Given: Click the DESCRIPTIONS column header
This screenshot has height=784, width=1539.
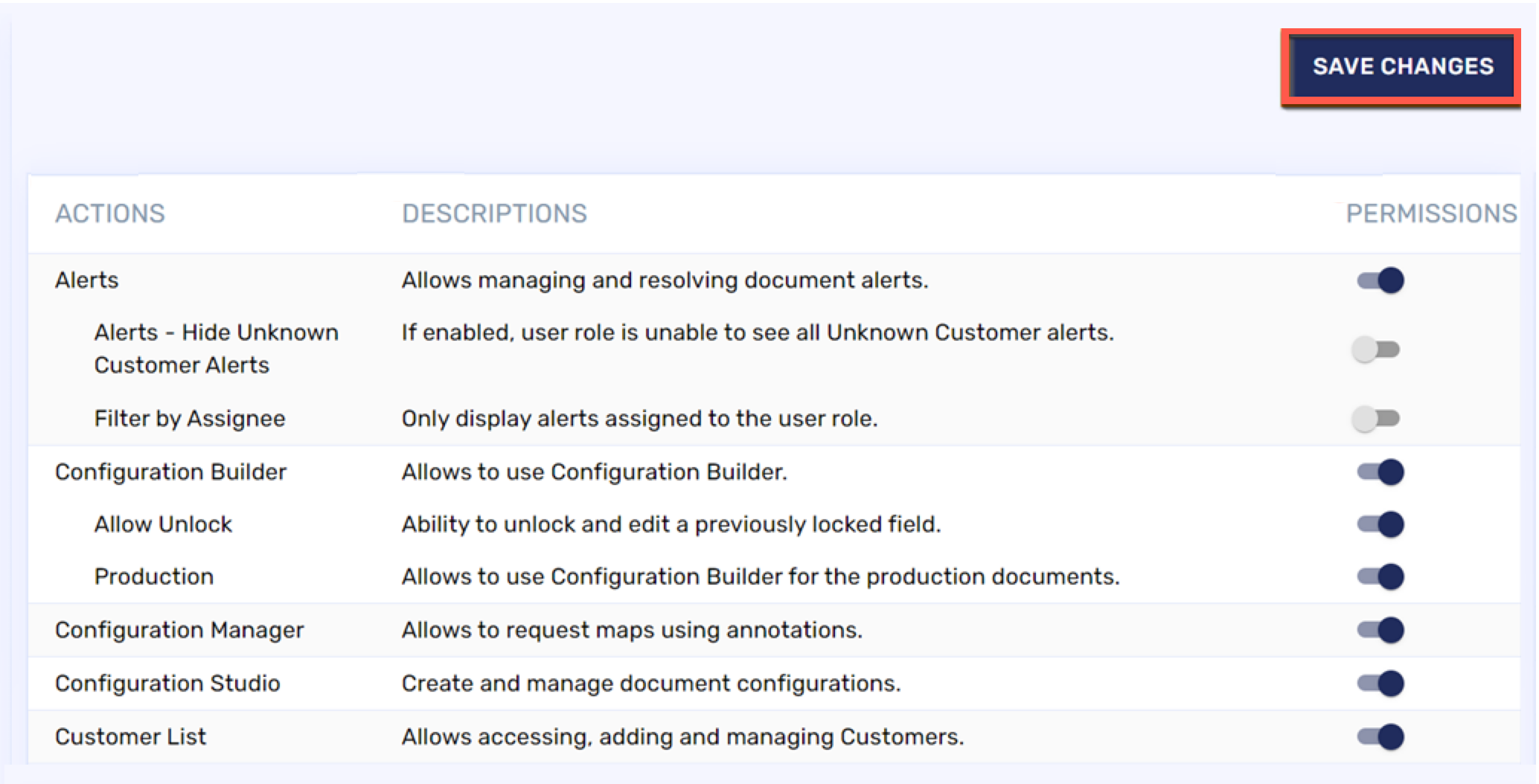Looking at the screenshot, I should point(493,213).
